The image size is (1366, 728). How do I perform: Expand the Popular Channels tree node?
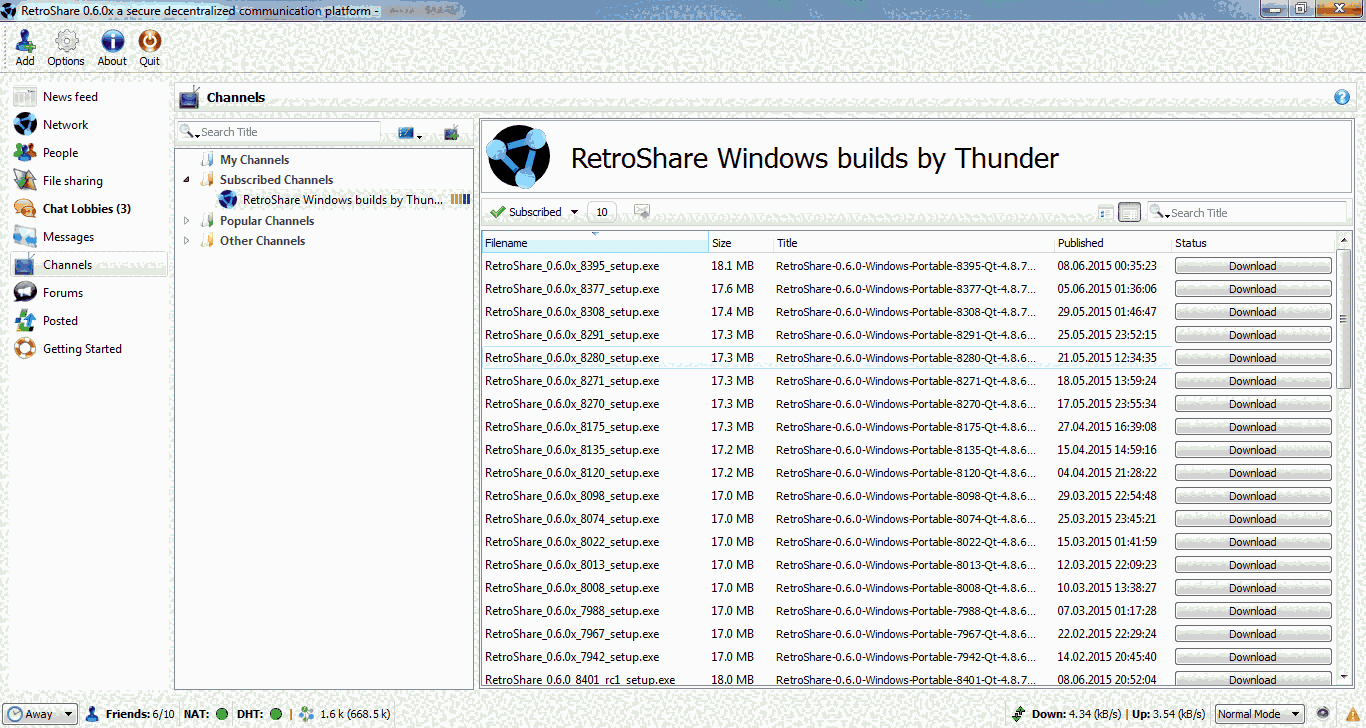point(186,221)
